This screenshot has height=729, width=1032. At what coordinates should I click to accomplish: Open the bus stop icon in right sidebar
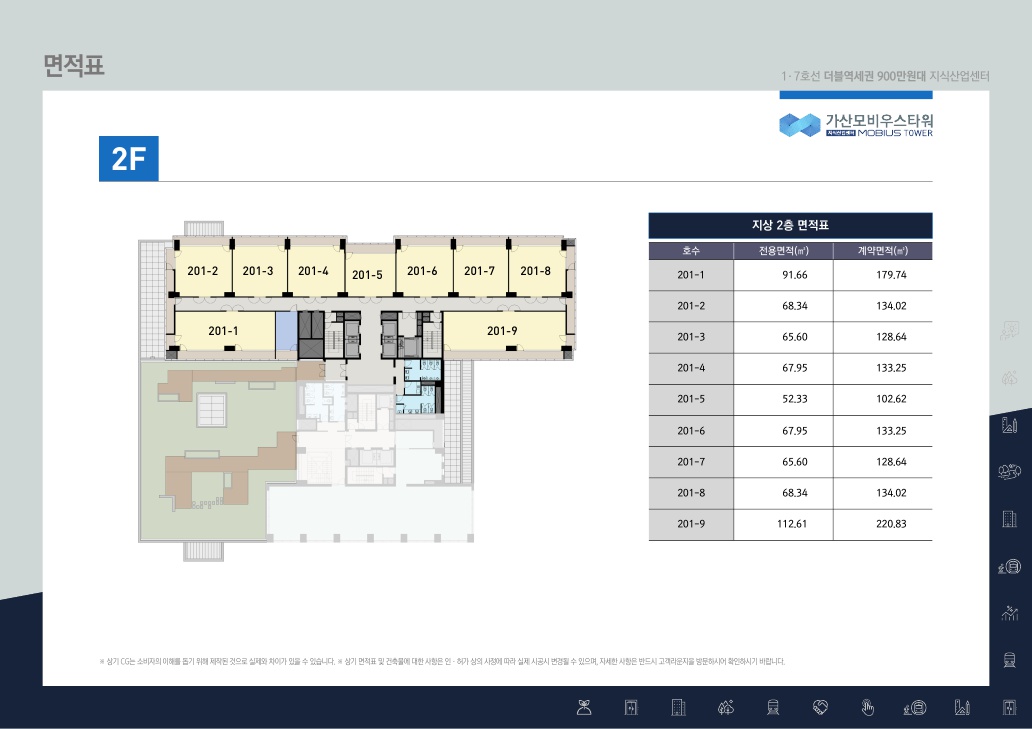(1010, 566)
